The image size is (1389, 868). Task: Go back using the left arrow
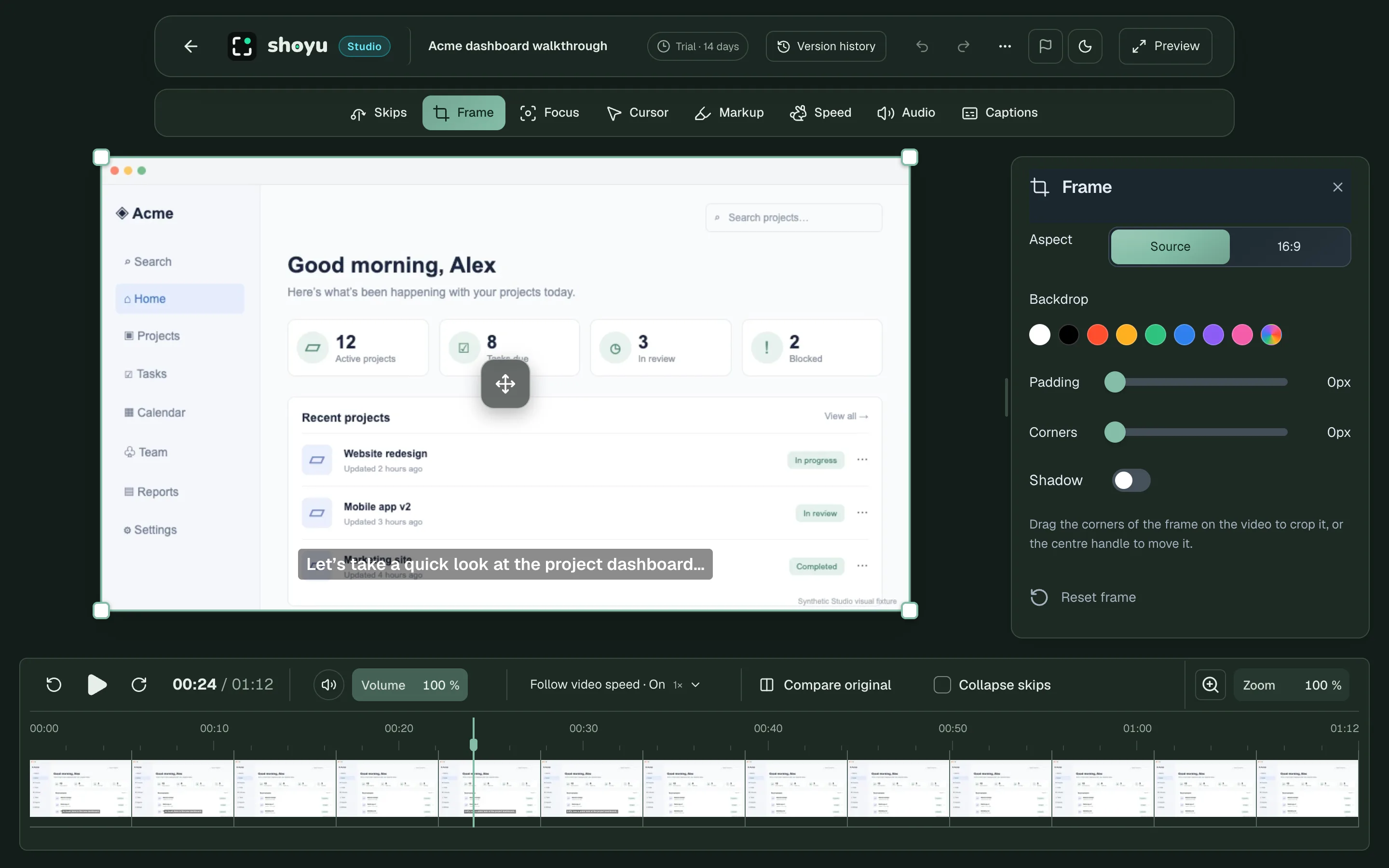[x=191, y=46]
